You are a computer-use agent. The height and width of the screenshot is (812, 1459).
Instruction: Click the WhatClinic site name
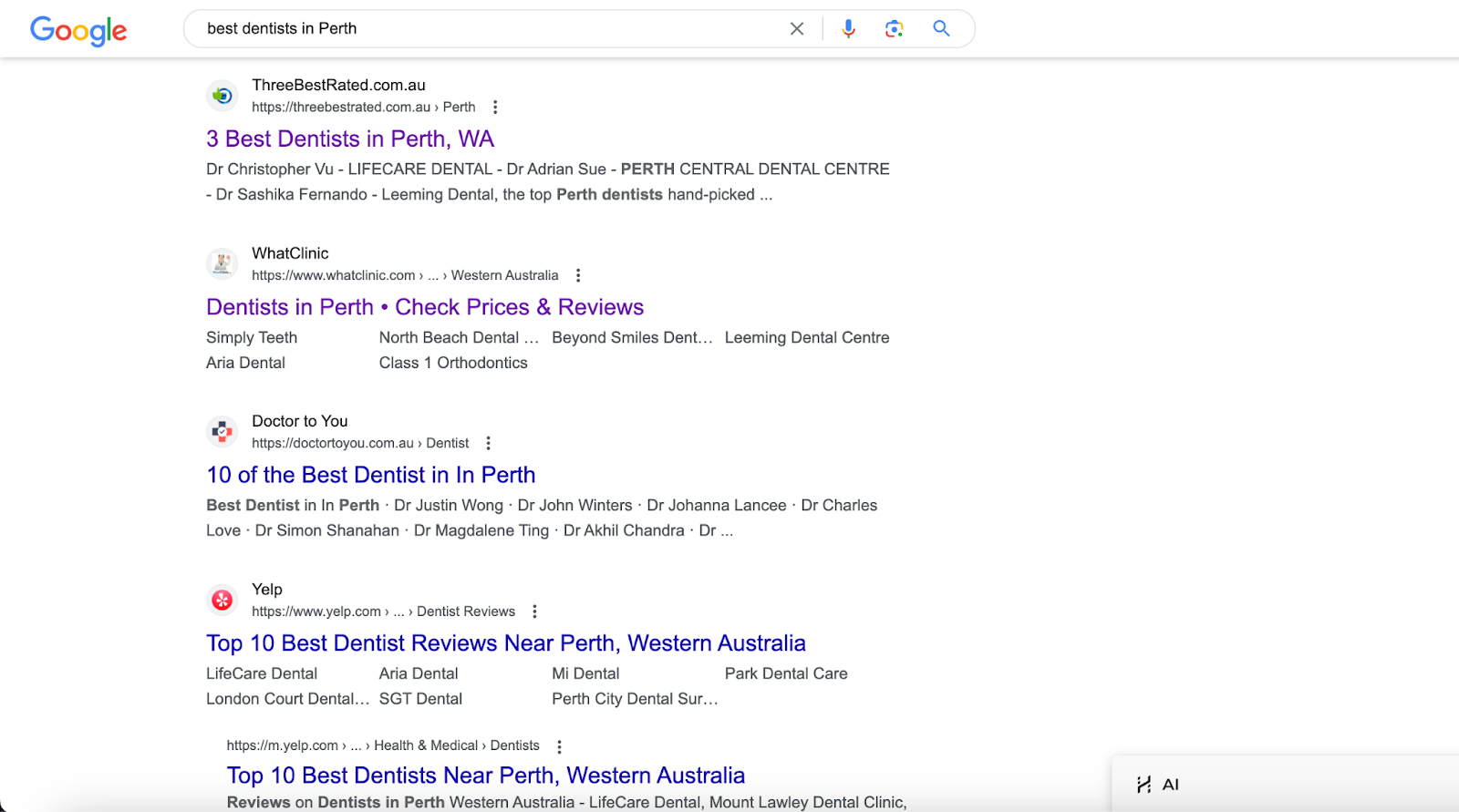(x=290, y=253)
